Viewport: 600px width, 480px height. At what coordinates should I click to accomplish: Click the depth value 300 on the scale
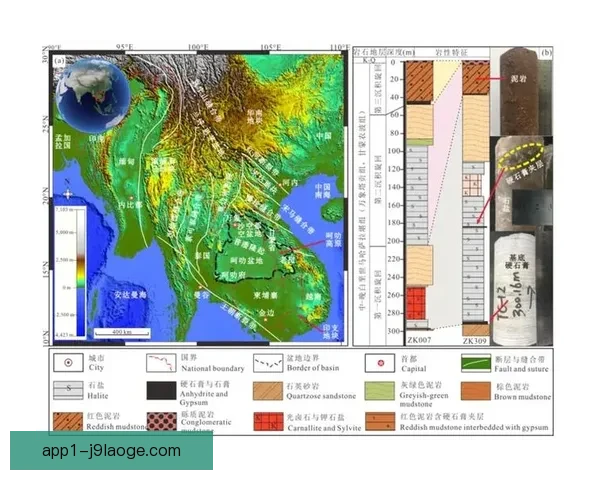click(393, 331)
